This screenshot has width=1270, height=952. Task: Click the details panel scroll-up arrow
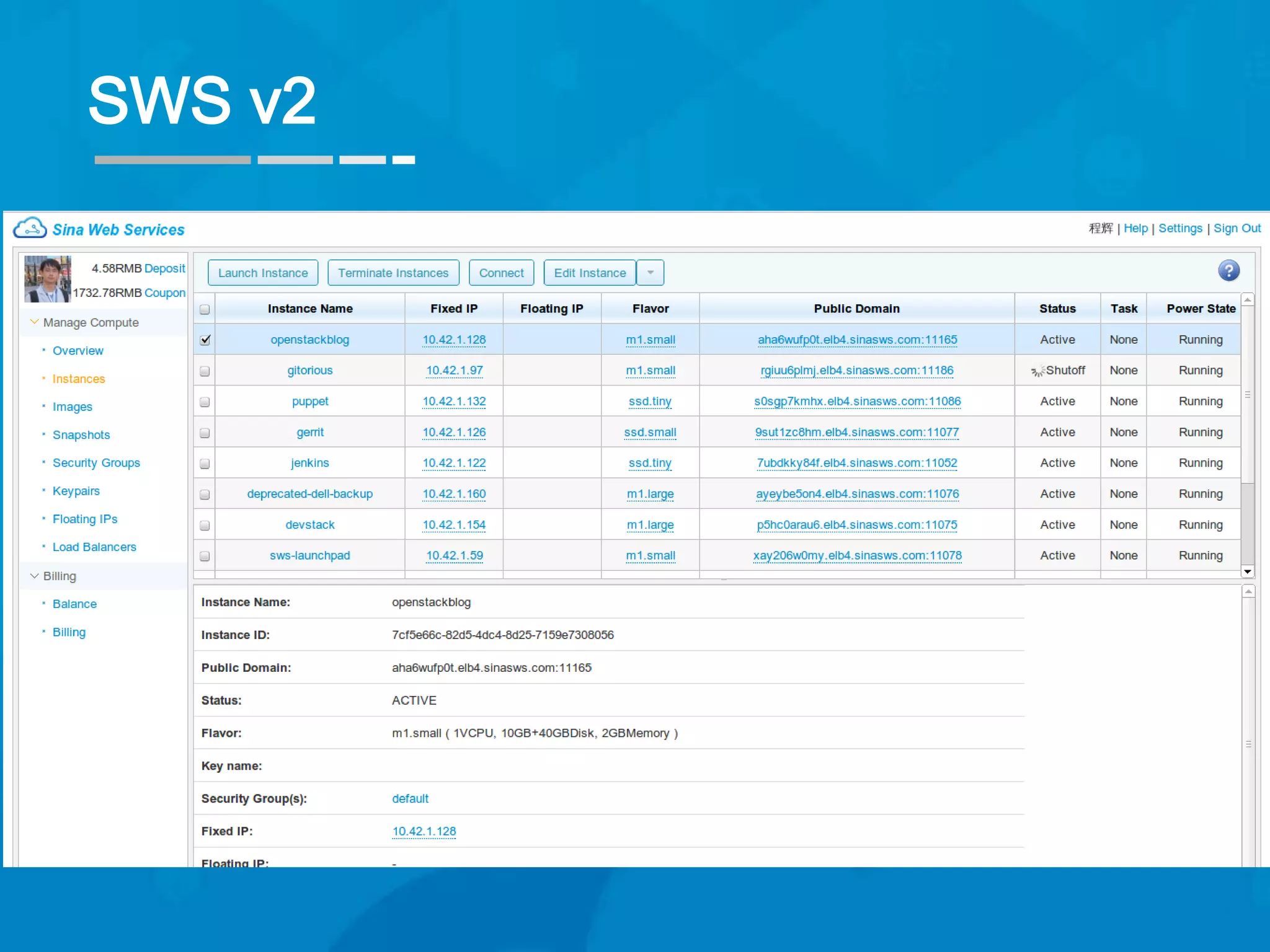coord(1248,592)
